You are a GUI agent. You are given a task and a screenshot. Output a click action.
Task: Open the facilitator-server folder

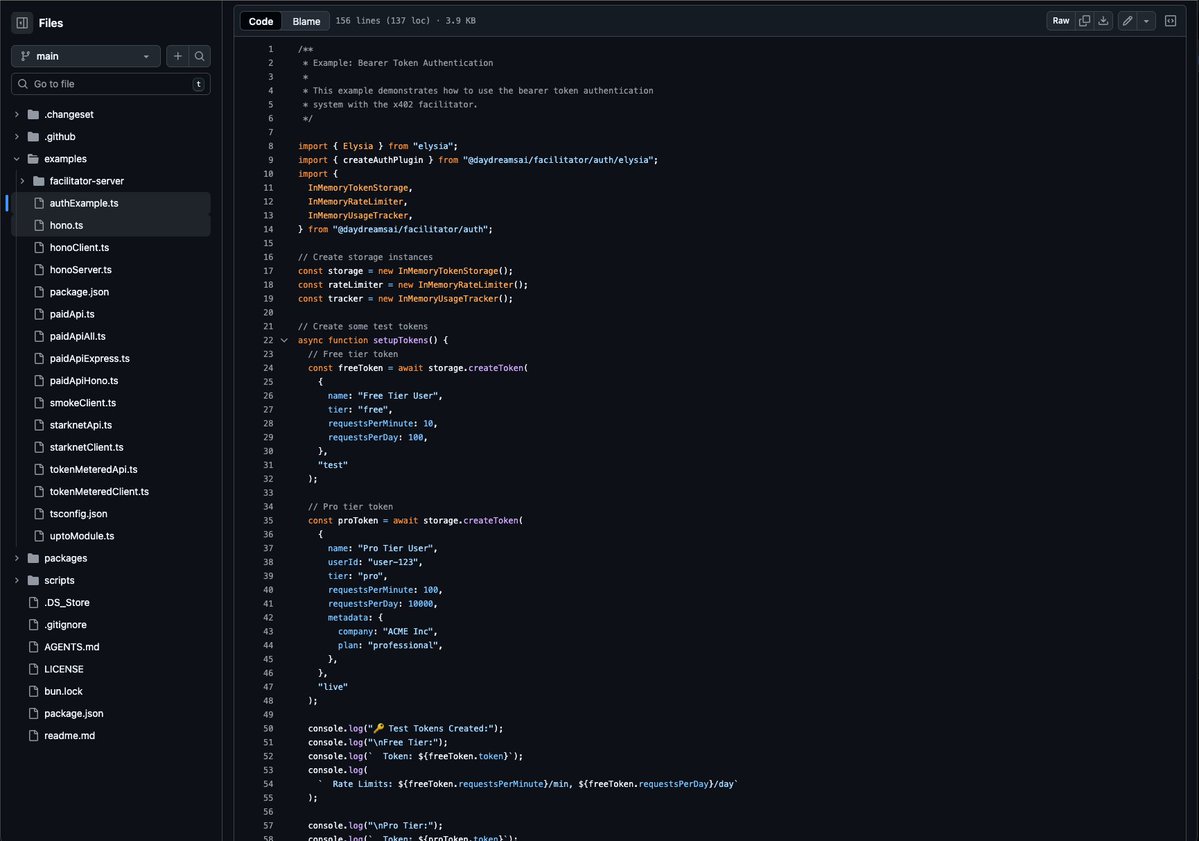point(86,181)
